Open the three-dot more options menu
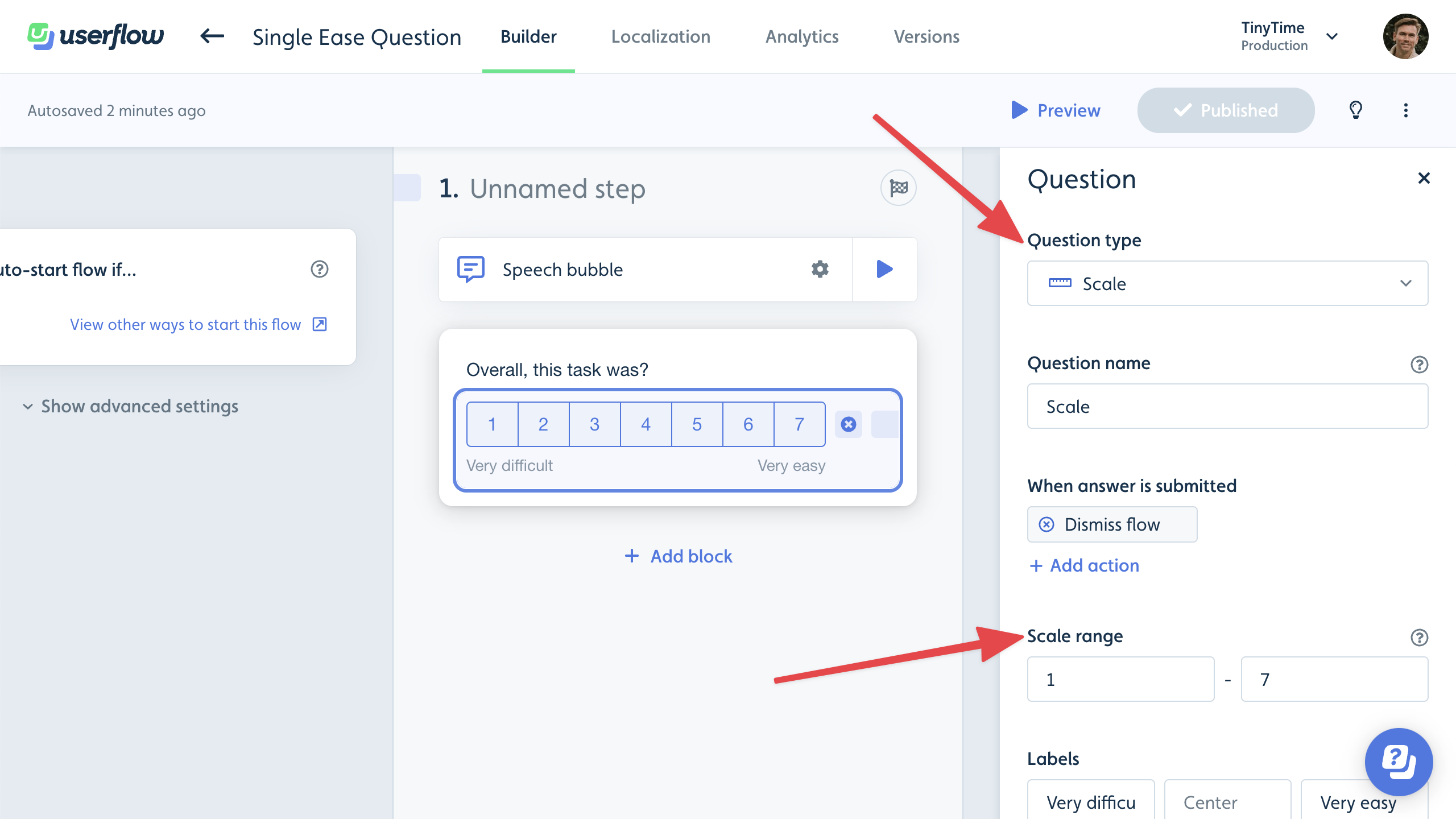This screenshot has width=1456, height=819. (x=1406, y=110)
